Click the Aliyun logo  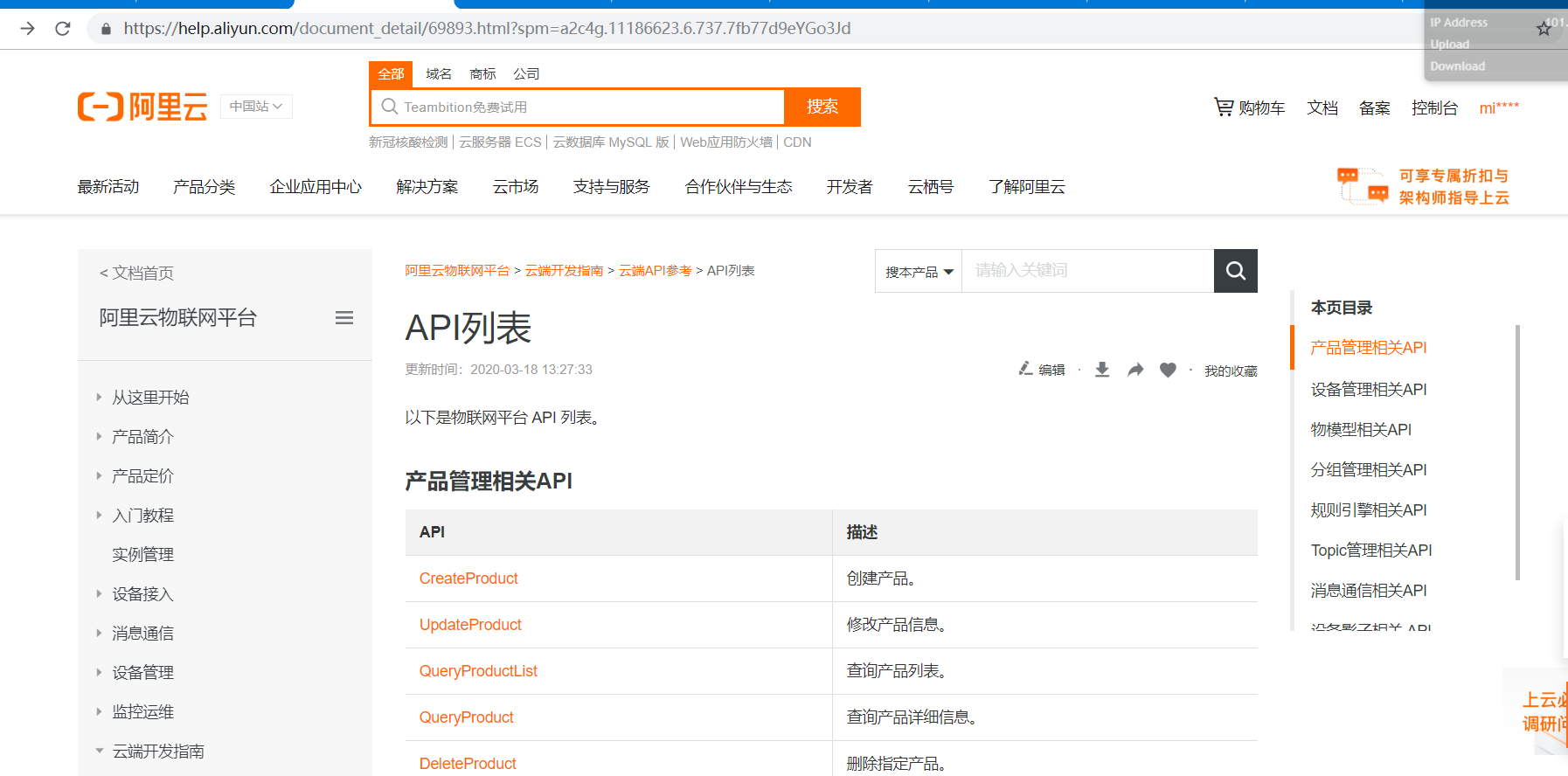click(142, 107)
